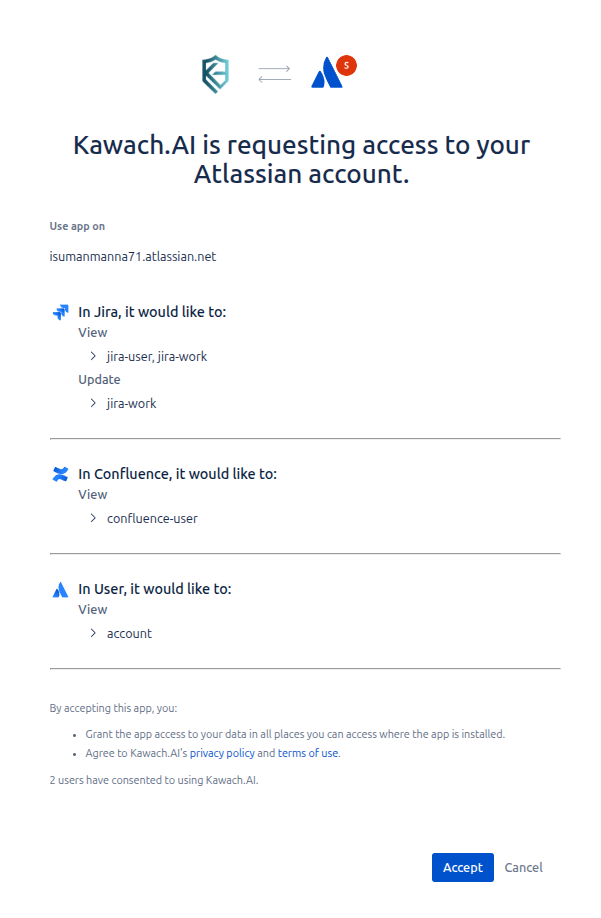The height and width of the screenshot is (918, 601).
Task: Click the View label under In Confluence
Action: [92, 494]
